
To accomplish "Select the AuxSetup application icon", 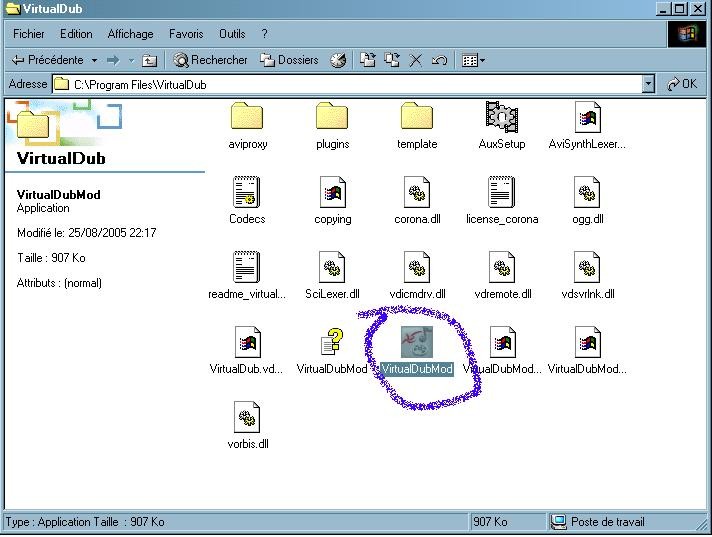I will 502,126.
